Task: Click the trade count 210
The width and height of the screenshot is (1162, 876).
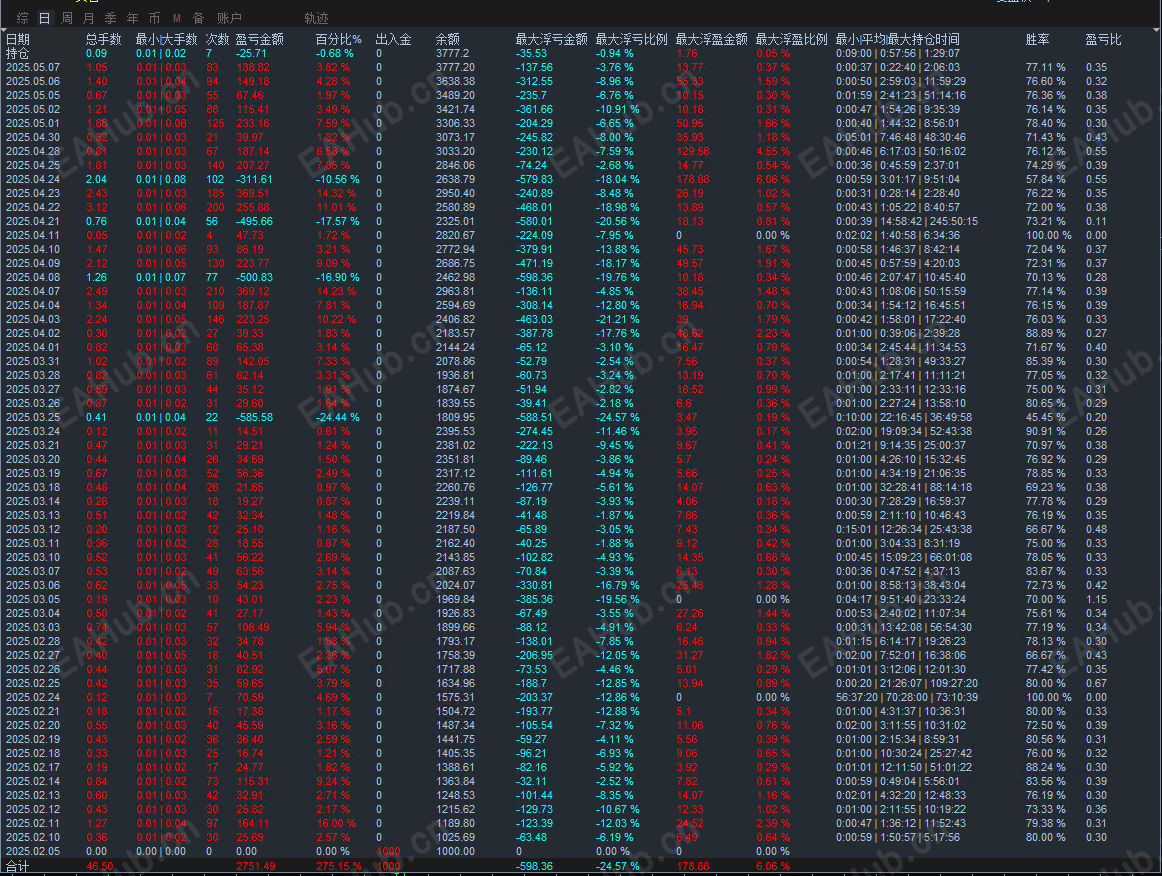Action: tap(216, 291)
